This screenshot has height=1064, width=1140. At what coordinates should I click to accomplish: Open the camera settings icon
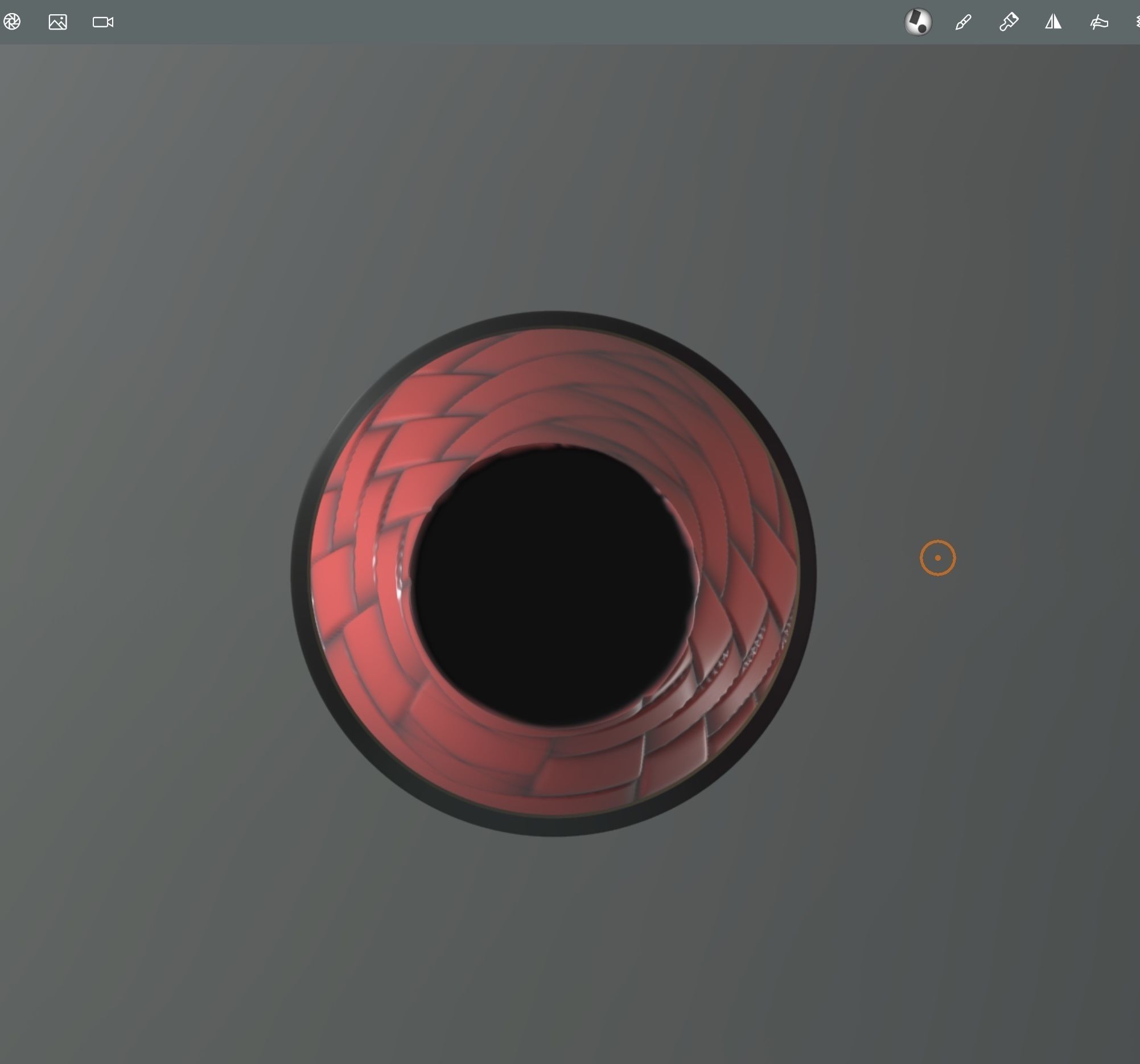(103, 22)
